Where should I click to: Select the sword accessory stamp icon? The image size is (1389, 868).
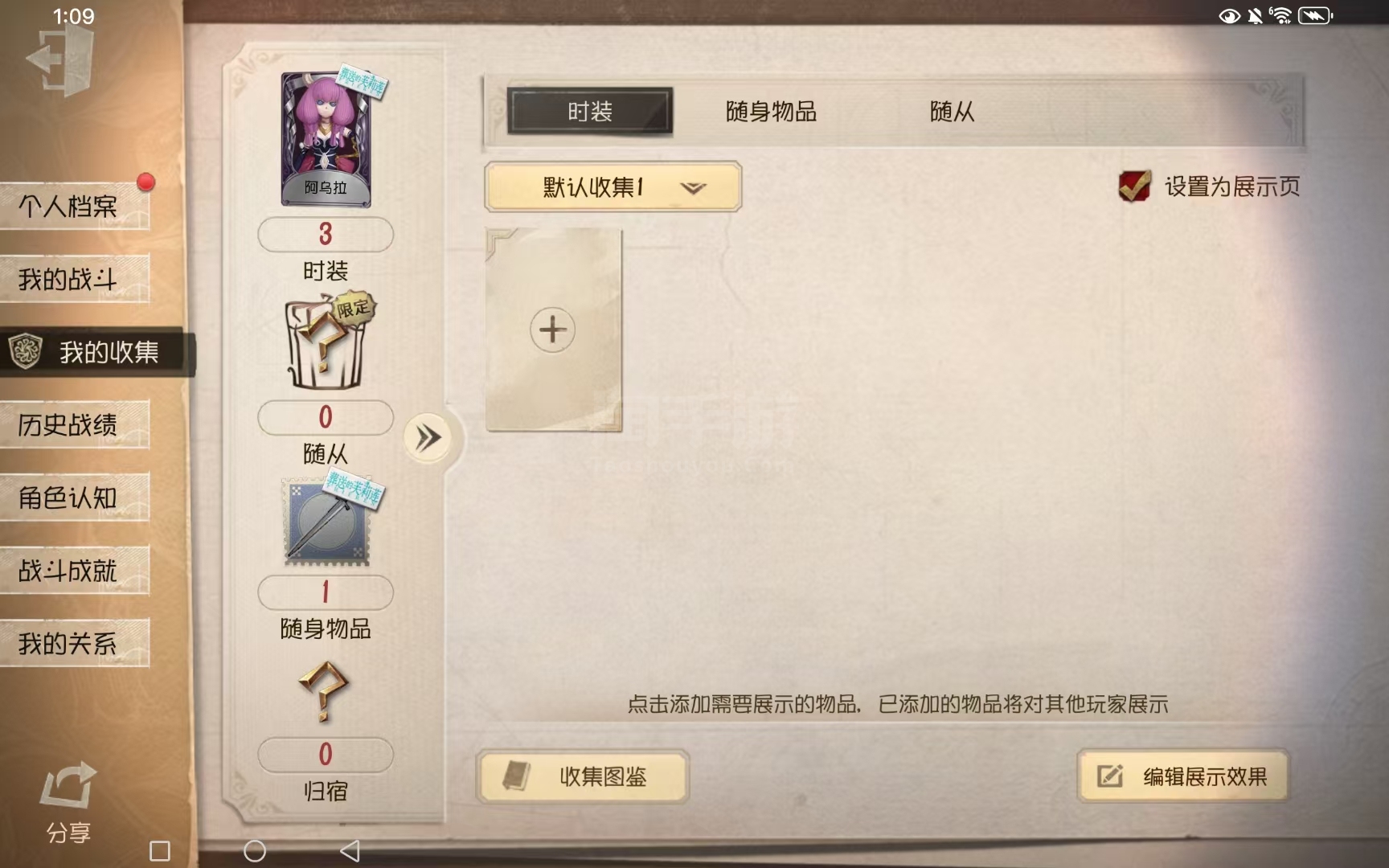(x=326, y=522)
